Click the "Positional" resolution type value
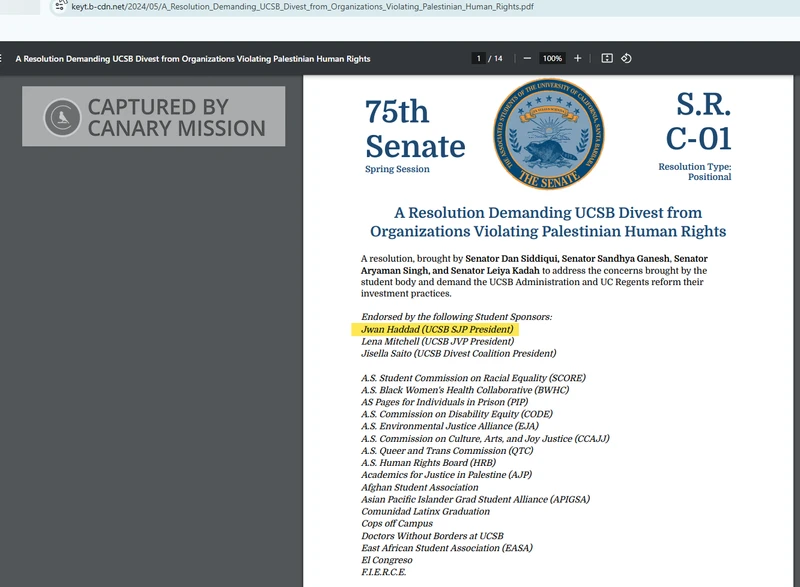 coord(709,177)
